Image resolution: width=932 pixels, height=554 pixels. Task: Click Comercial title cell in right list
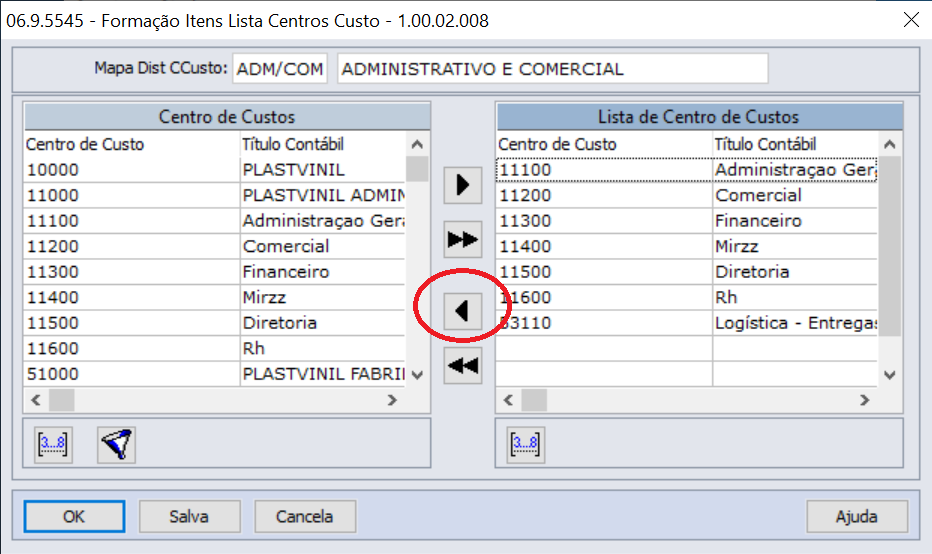point(795,196)
